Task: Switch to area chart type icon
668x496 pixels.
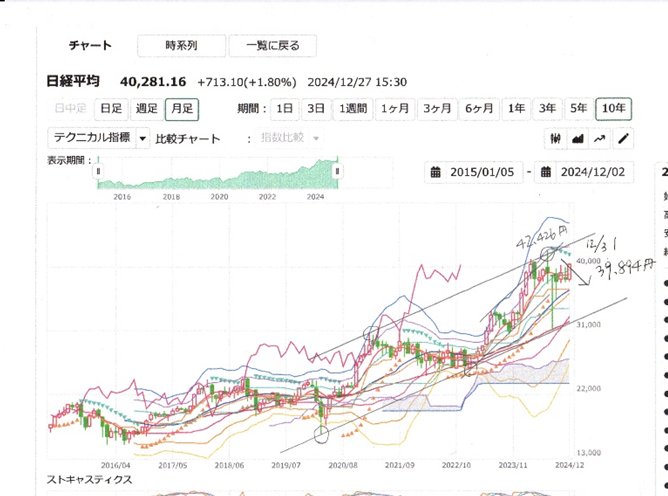Action: click(578, 138)
